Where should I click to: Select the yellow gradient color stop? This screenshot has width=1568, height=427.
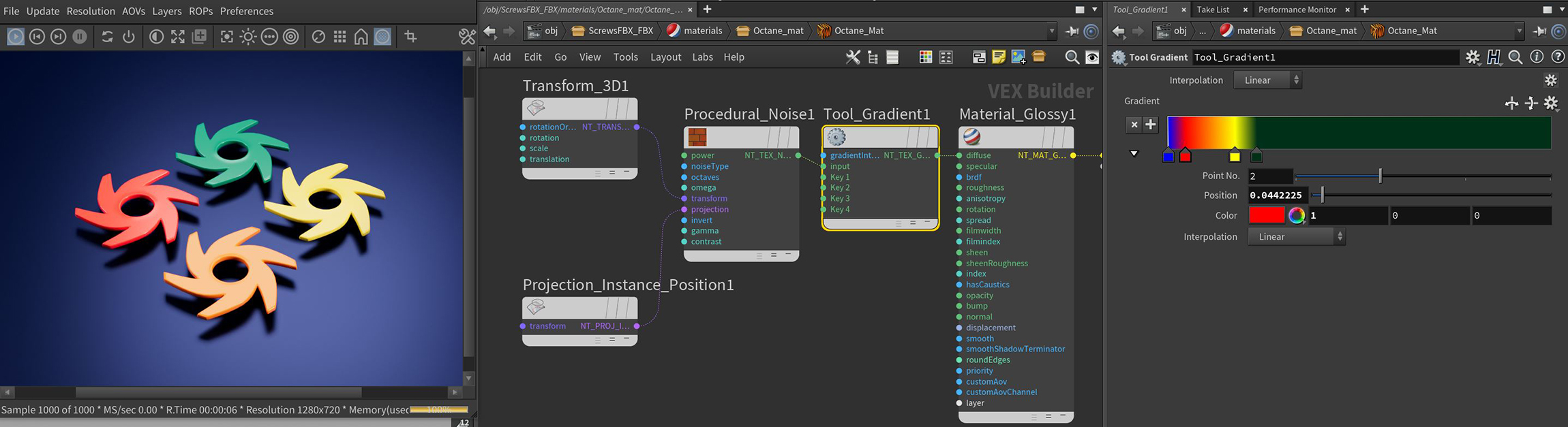(1235, 157)
